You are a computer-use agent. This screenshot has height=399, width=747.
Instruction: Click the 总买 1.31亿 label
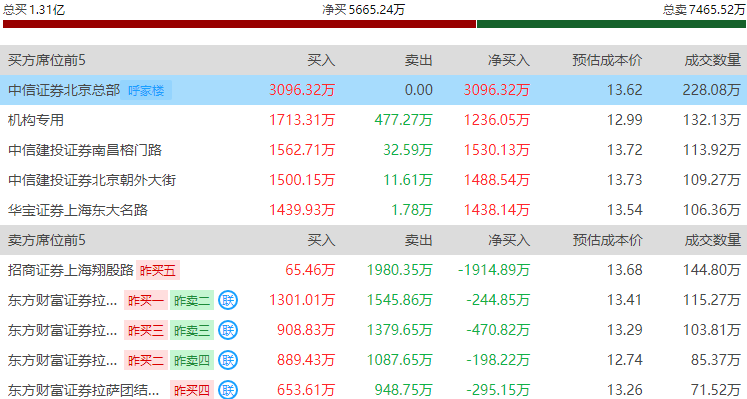click(34, 9)
